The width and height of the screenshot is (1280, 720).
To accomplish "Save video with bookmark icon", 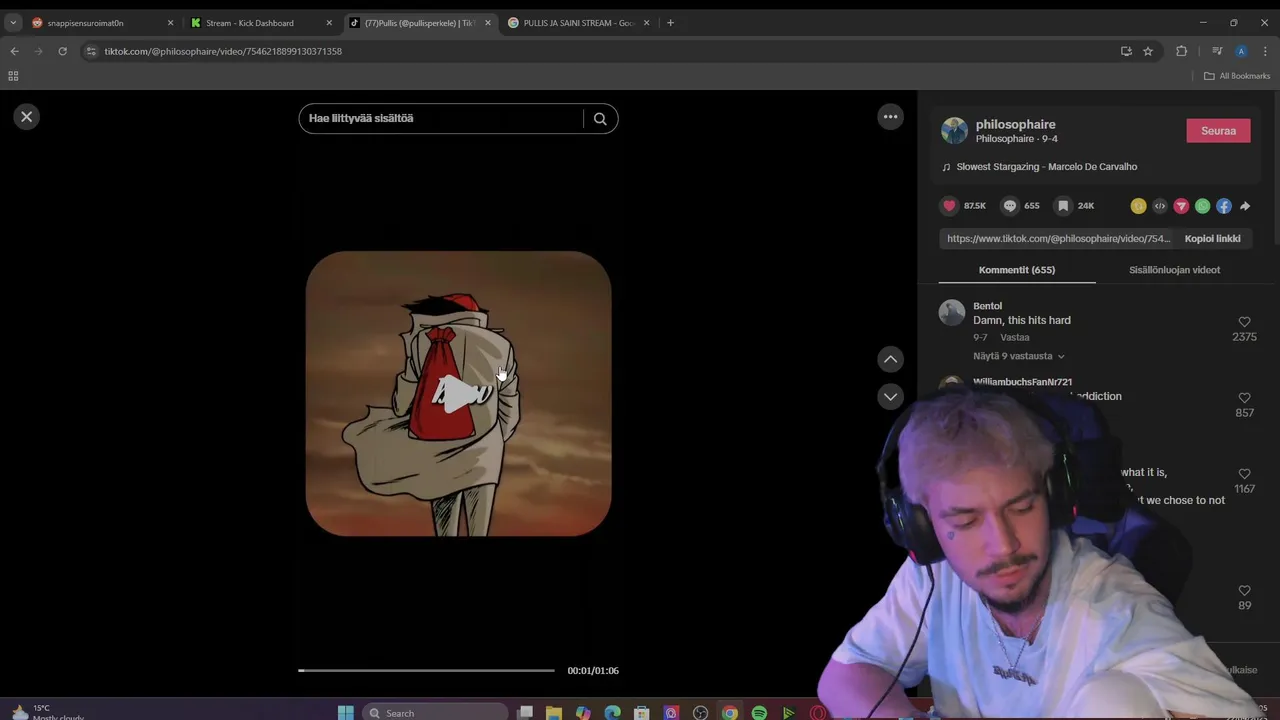I will click(x=1063, y=206).
